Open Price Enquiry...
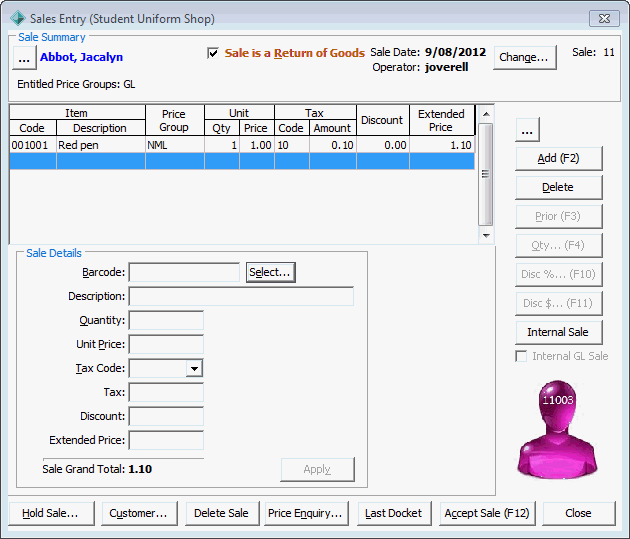 pyautogui.click(x=306, y=513)
